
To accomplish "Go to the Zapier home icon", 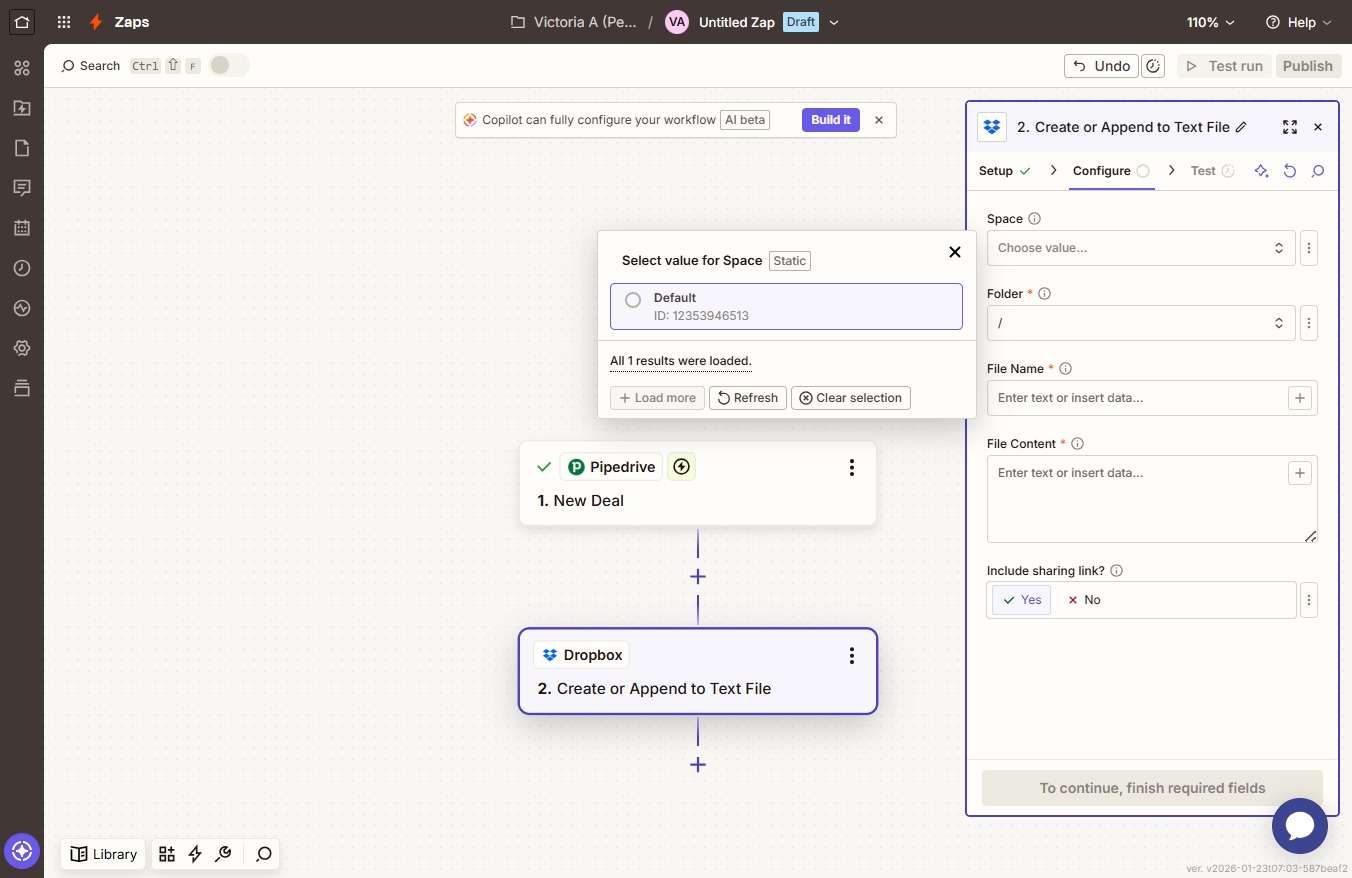I will click(x=22, y=21).
